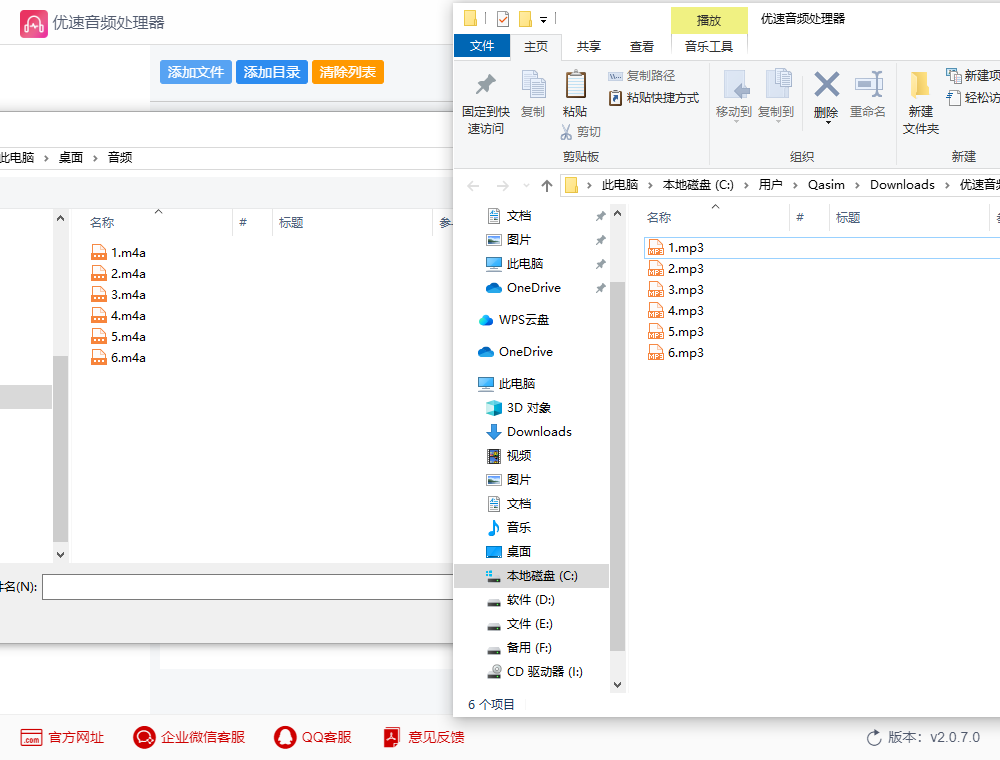Click the Up arrow in Explorer navigation
1000x760 pixels.
547,186
